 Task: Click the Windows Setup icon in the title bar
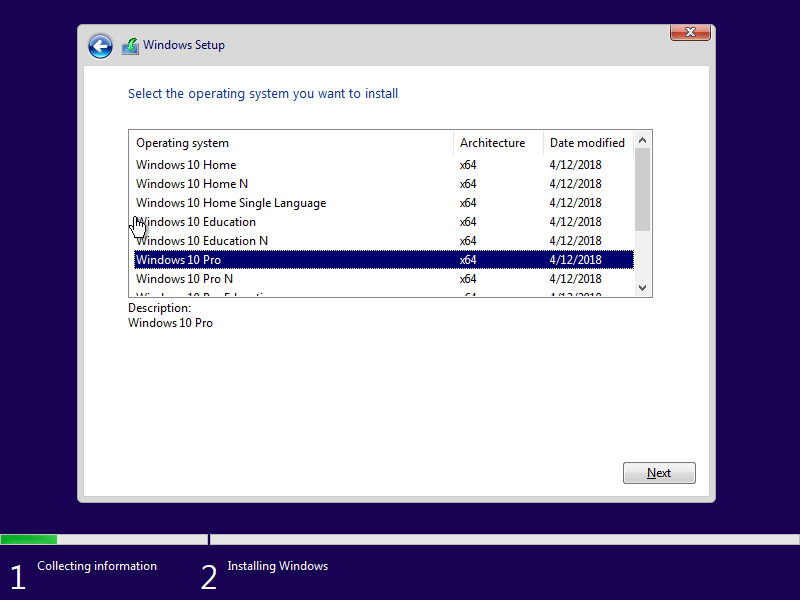coord(130,46)
